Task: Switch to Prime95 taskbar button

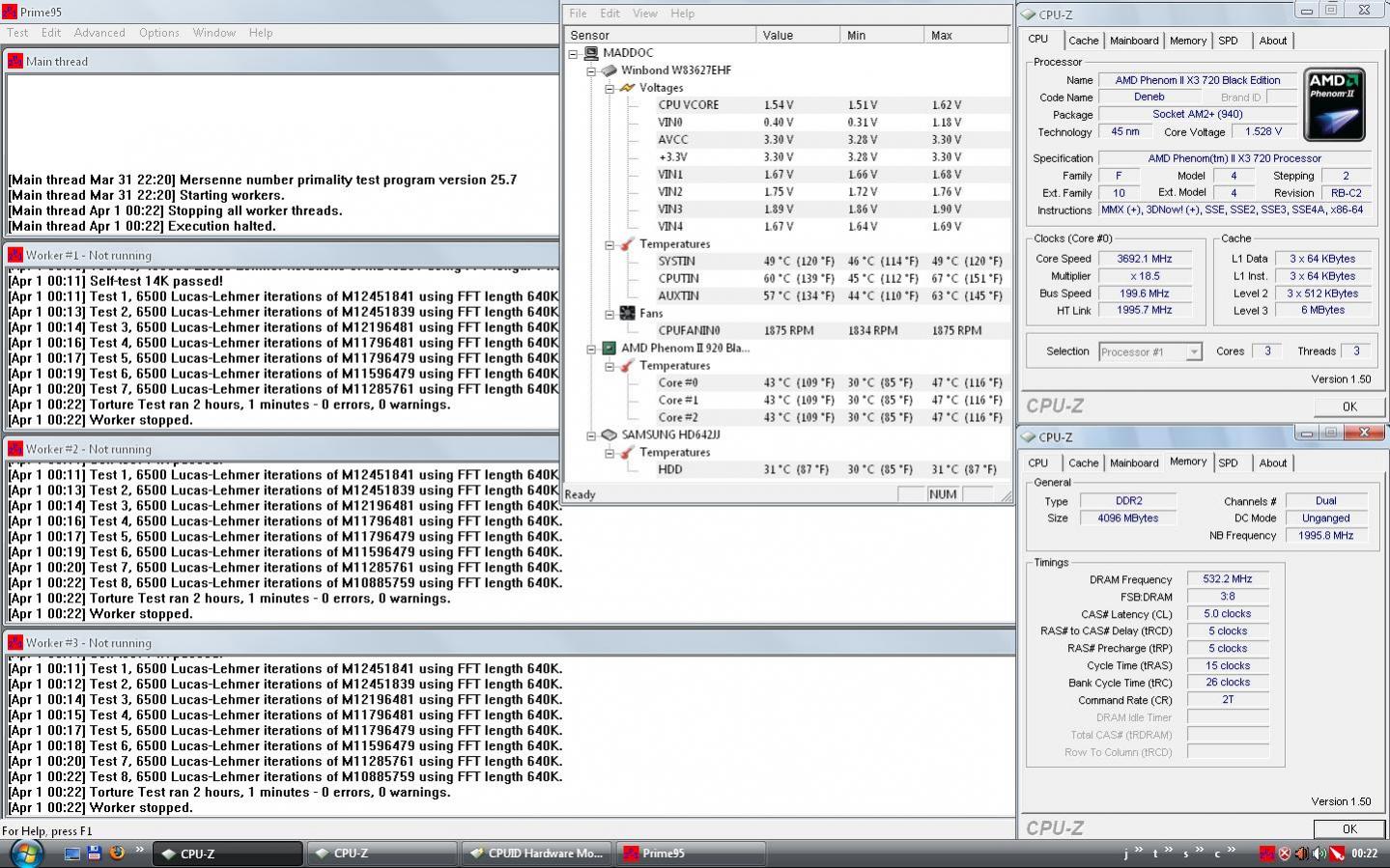Action: coord(691,854)
